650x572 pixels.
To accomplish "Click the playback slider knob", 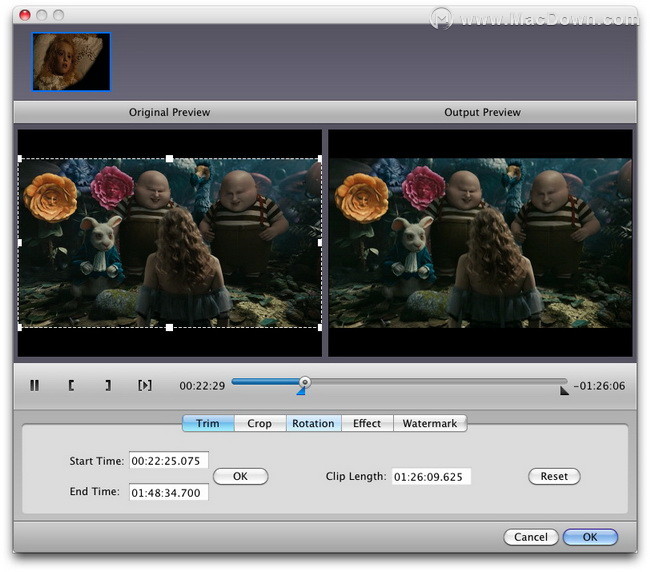I will pos(305,382).
